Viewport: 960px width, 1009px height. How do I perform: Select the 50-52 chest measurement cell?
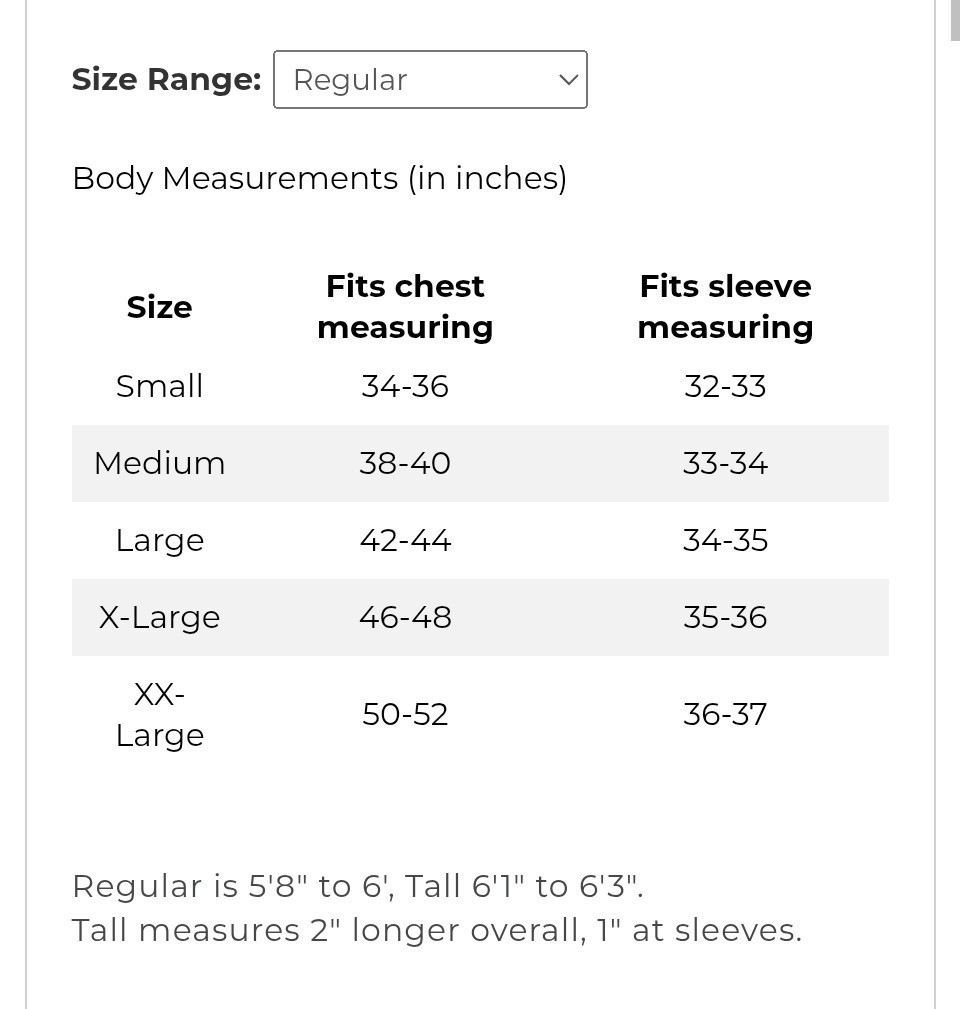(x=405, y=714)
